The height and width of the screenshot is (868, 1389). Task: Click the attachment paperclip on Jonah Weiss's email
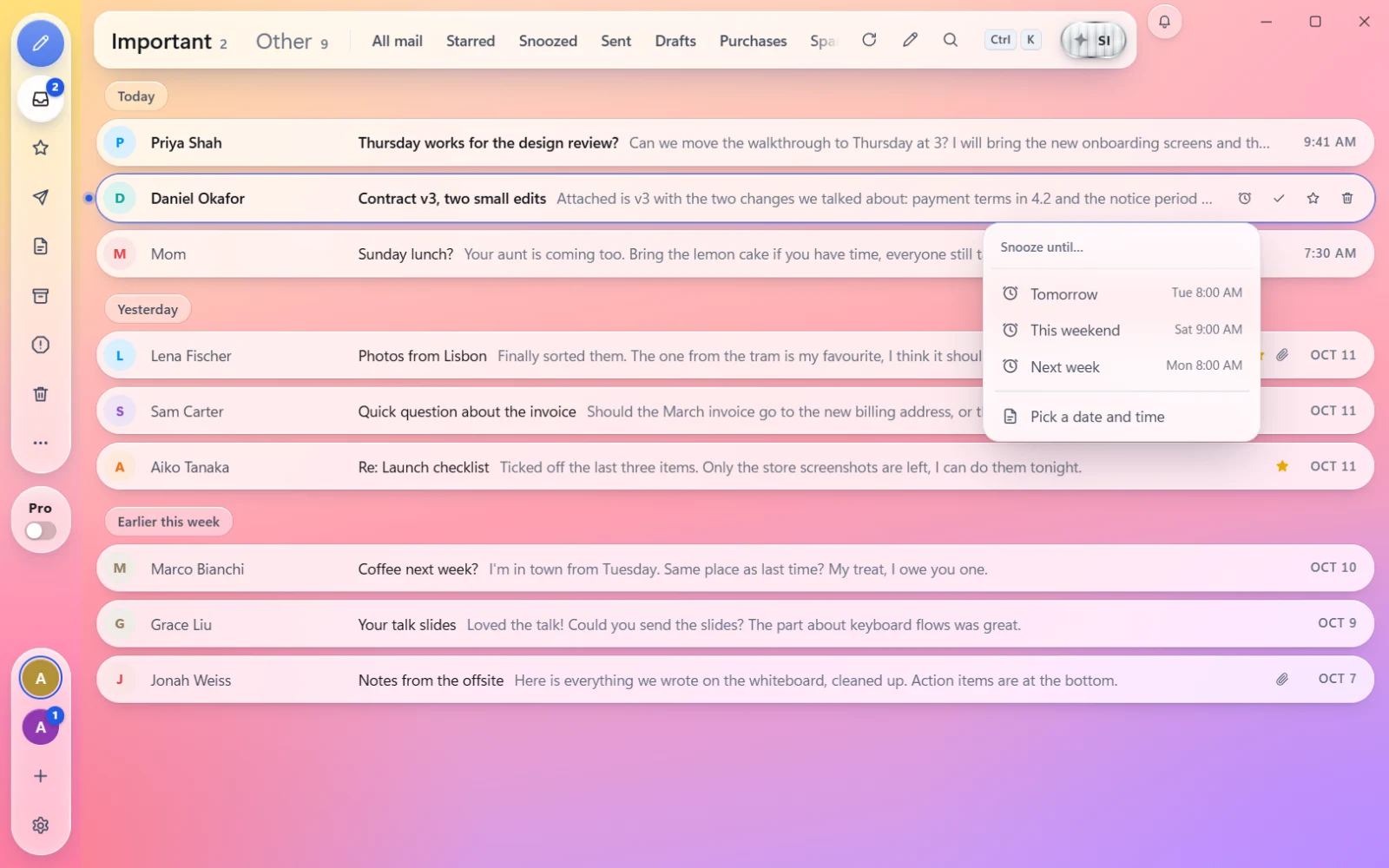coord(1282,680)
